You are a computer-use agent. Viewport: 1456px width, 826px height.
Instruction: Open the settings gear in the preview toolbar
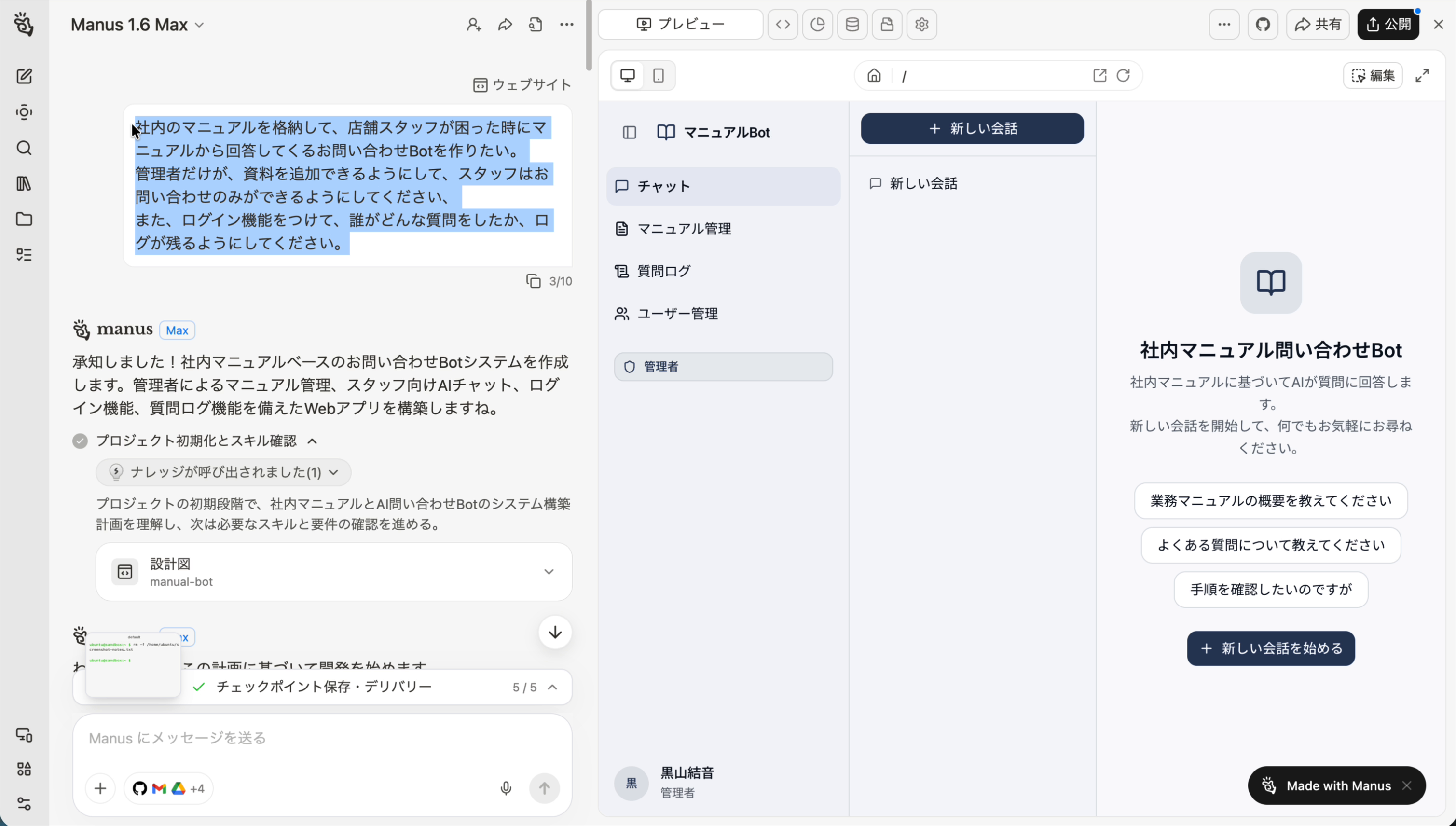(x=920, y=24)
